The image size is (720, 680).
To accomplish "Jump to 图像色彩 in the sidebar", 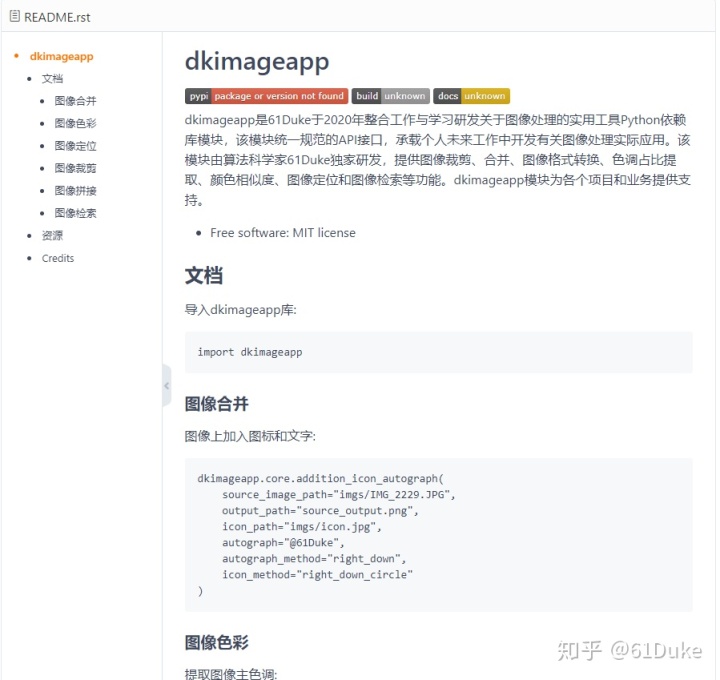I will coord(75,124).
